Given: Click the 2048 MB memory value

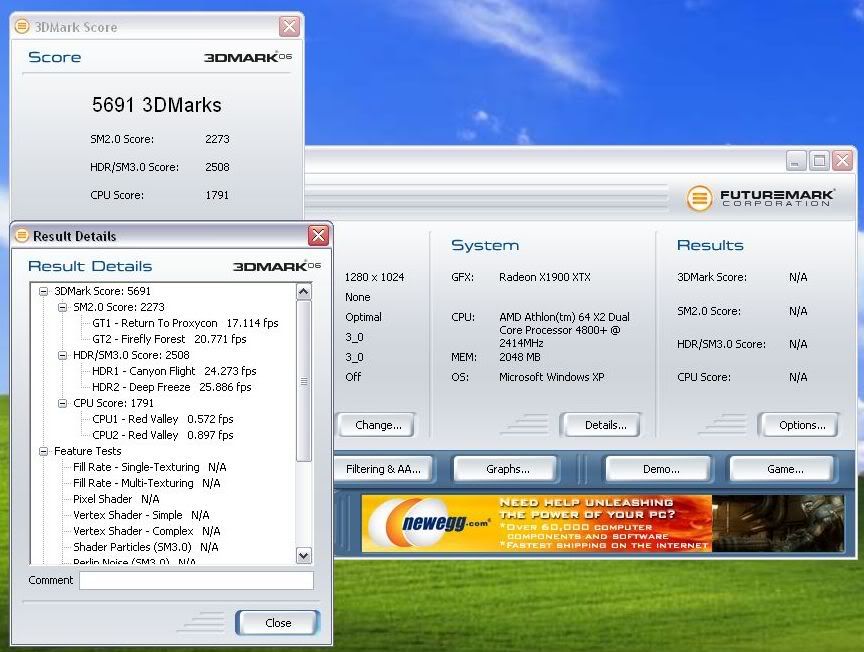Looking at the screenshot, I should 520,357.
